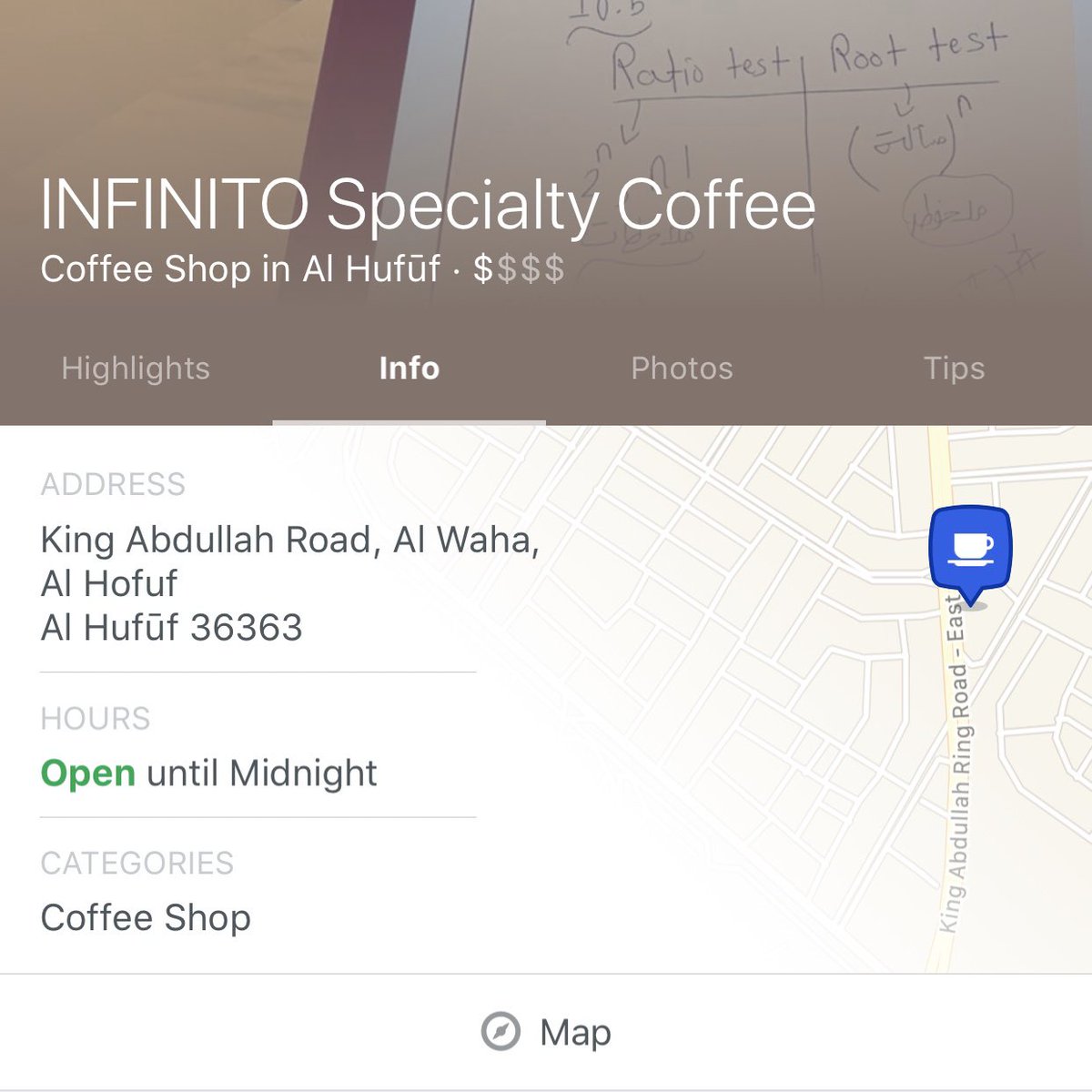Tap the HOURS section heading
The width and height of the screenshot is (1092, 1092).
coord(96,719)
